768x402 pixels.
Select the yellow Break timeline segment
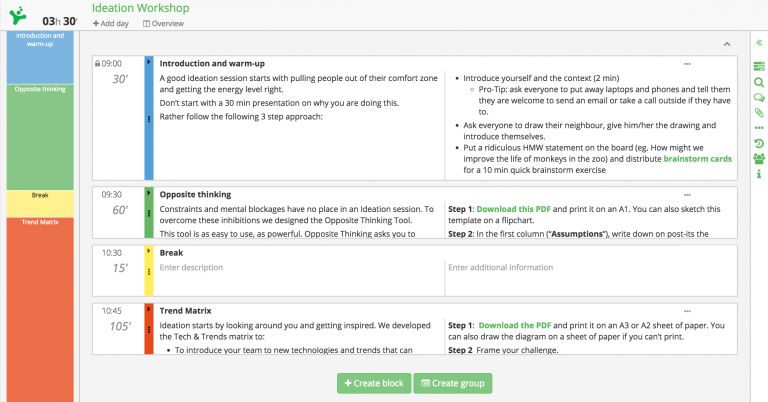click(40, 204)
